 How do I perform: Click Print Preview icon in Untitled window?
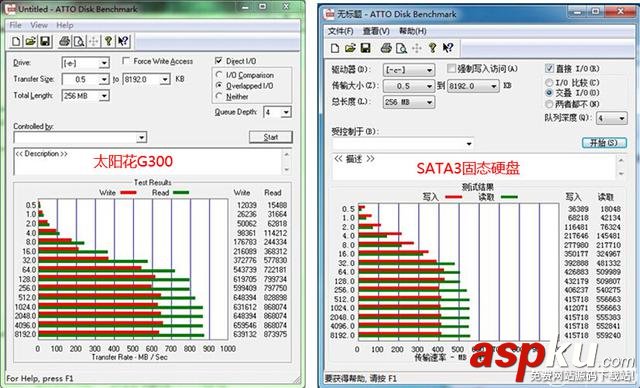79,41
